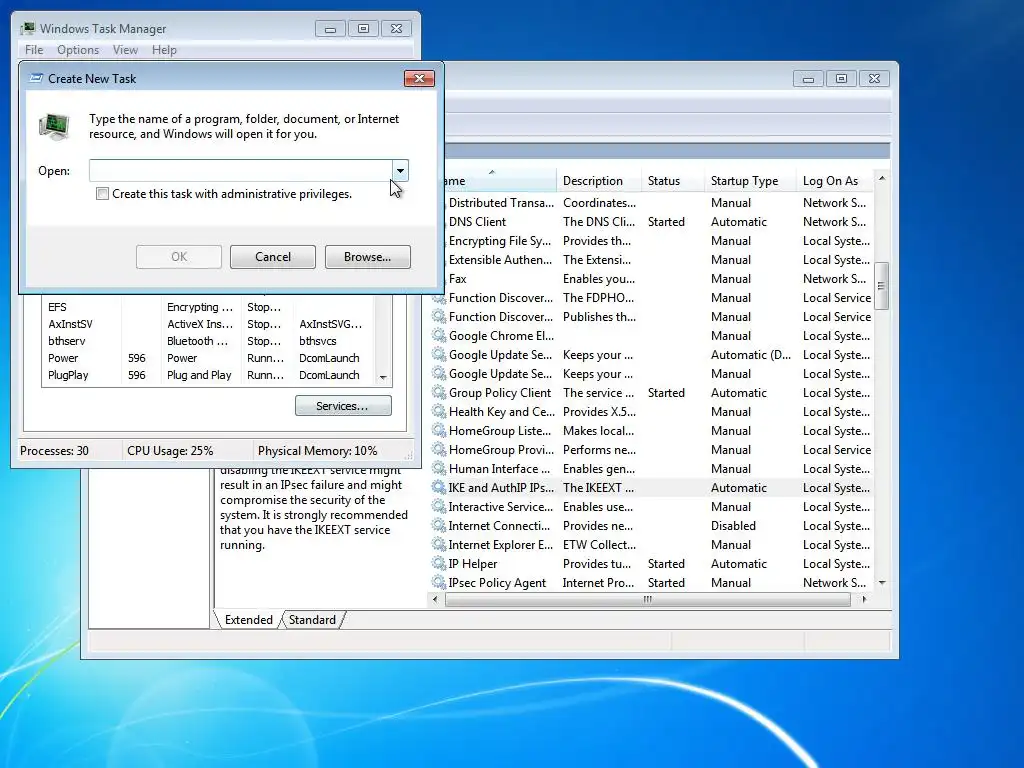Image resolution: width=1024 pixels, height=768 pixels.
Task: Close the Create New Task dialog
Action: (x=419, y=78)
